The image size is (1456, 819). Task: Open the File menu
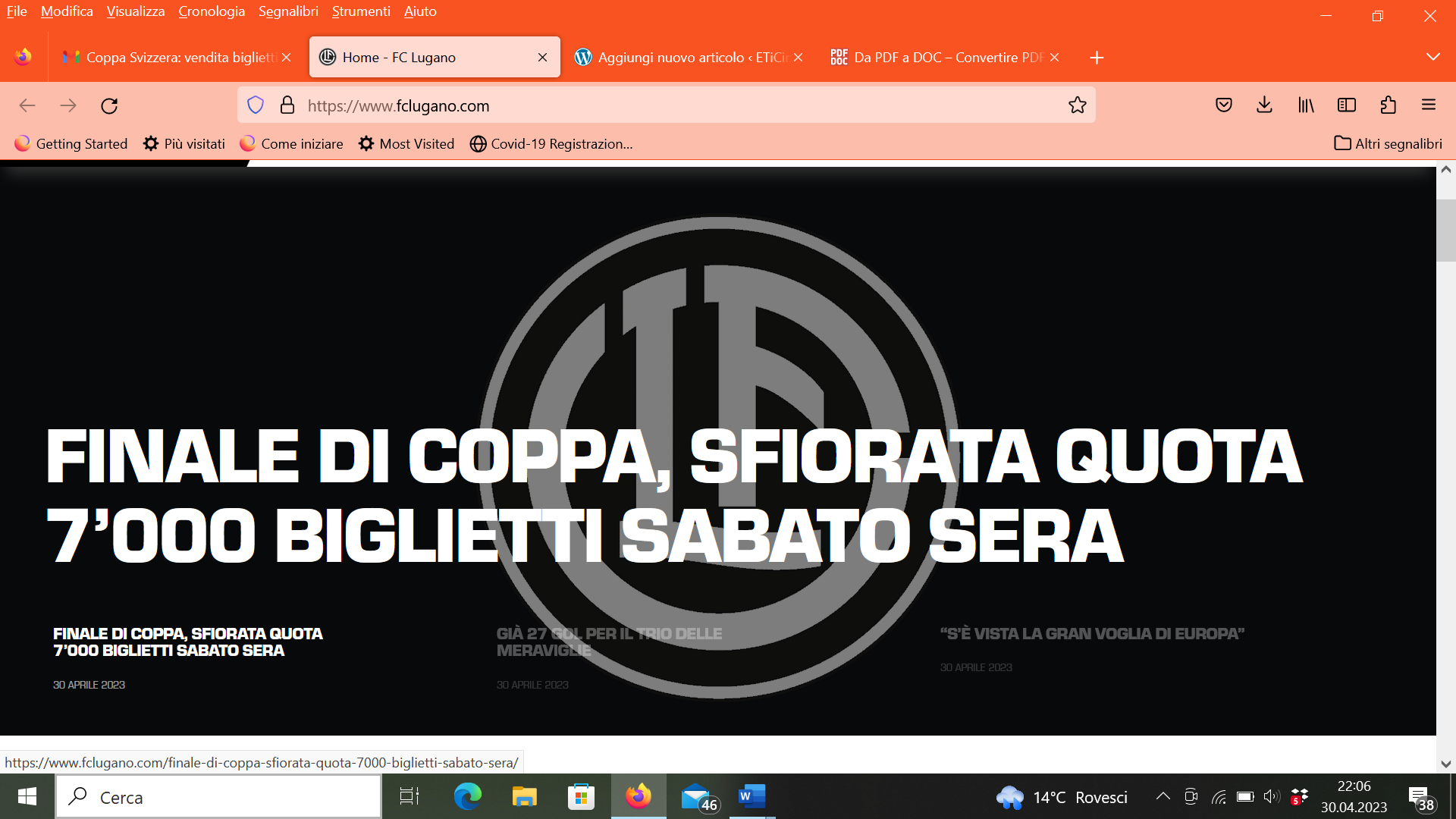17,11
